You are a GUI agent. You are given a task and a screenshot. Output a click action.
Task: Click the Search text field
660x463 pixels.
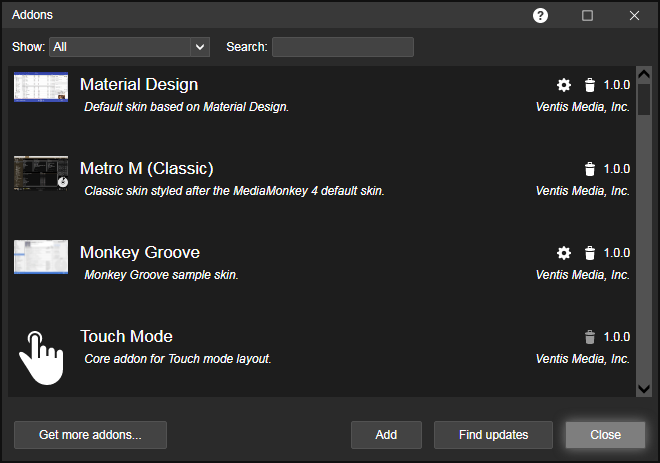tap(342, 47)
